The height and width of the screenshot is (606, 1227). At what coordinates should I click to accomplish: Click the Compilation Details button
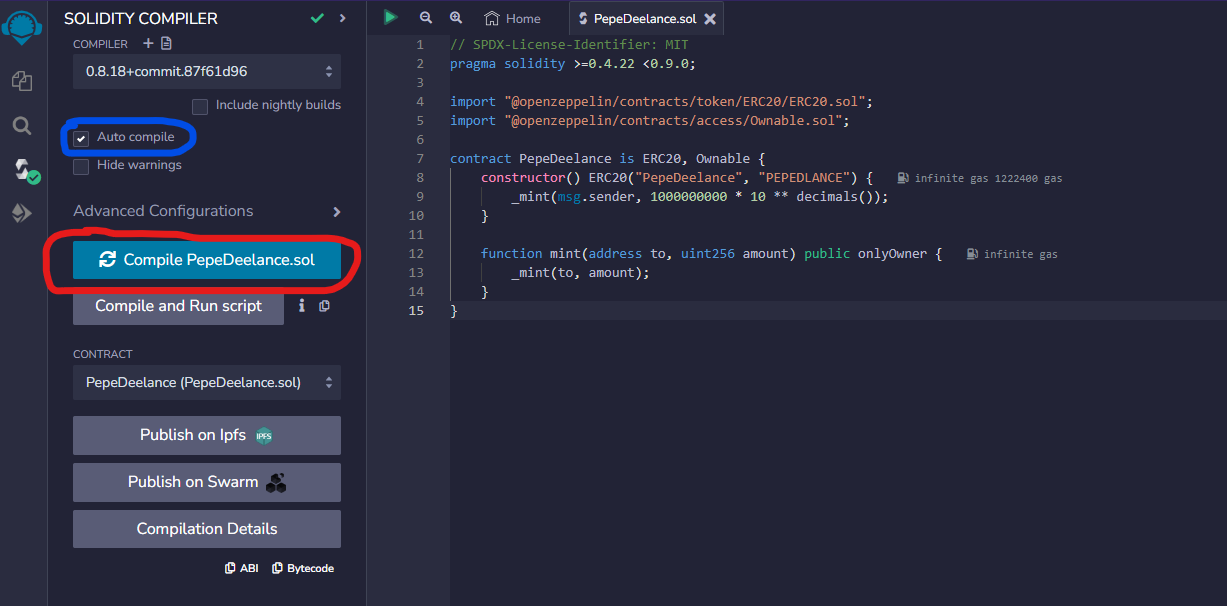click(x=207, y=529)
